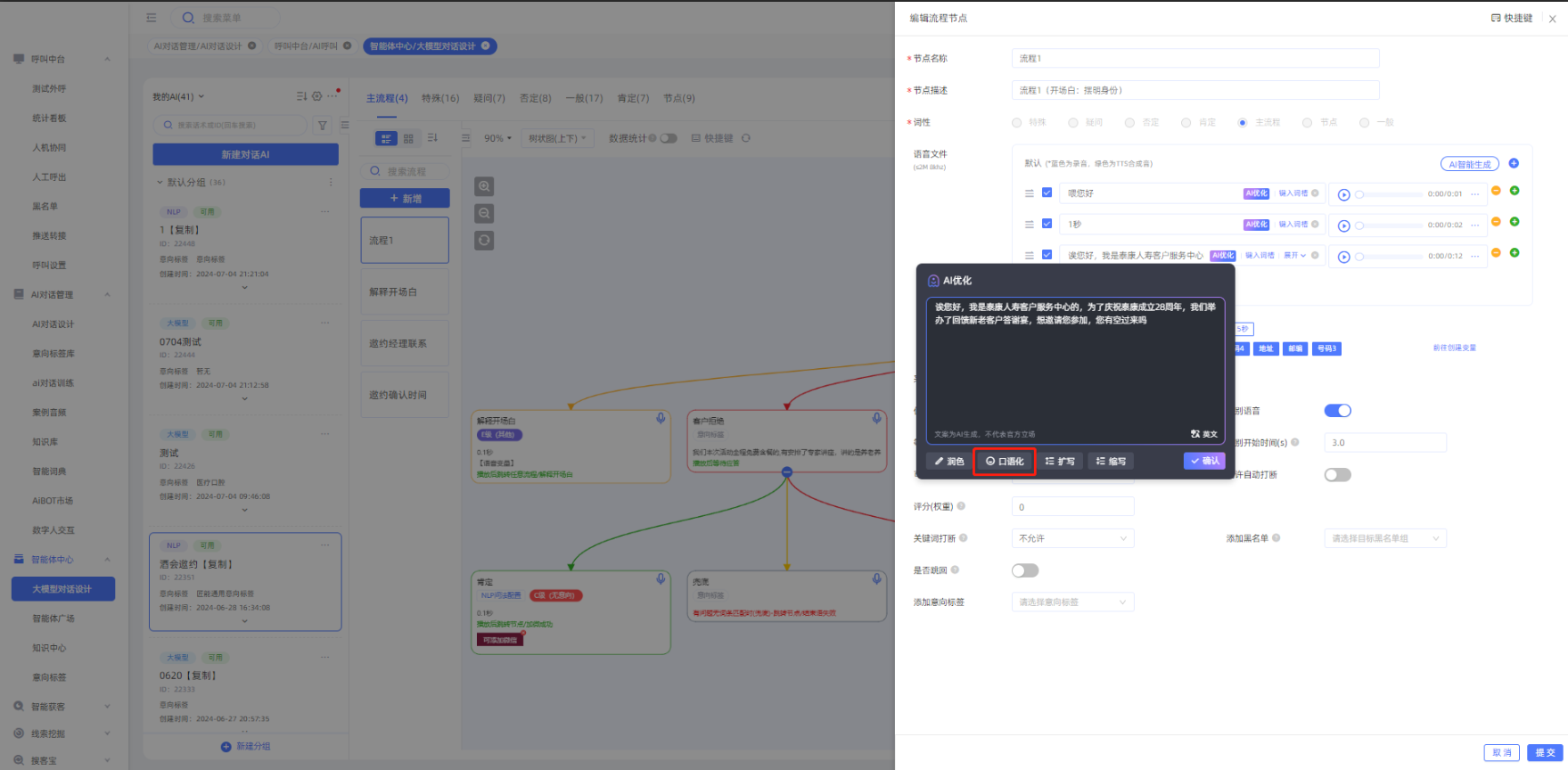
Task: Click the 确认 button in the AI优化 popup
Action: tap(1204, 461)
